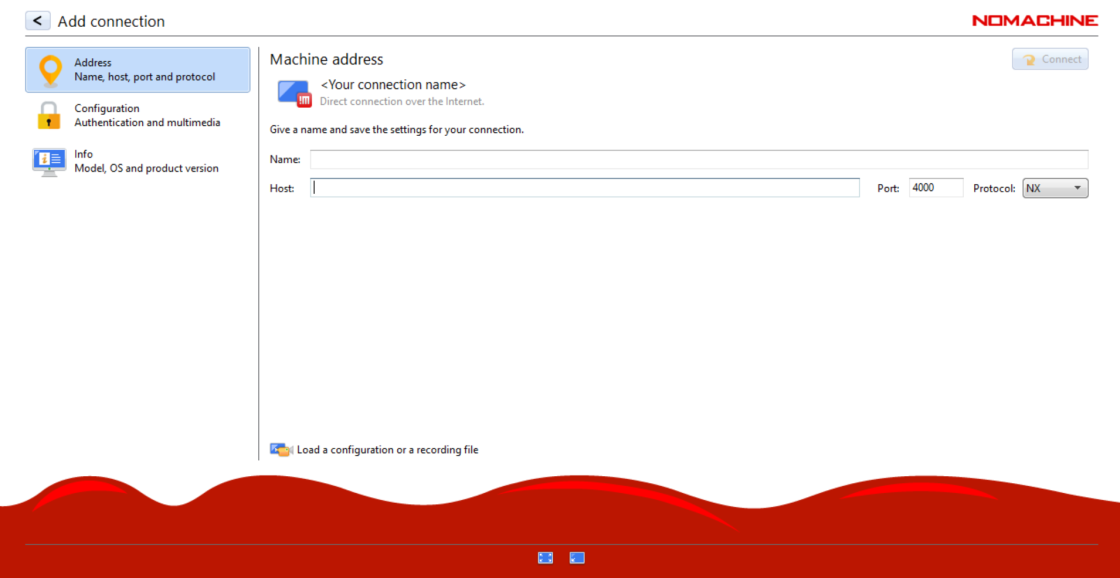Click into the Host text field
Image resolution: width=1120 pixels, height=578 pixels.
click(585, 188)
